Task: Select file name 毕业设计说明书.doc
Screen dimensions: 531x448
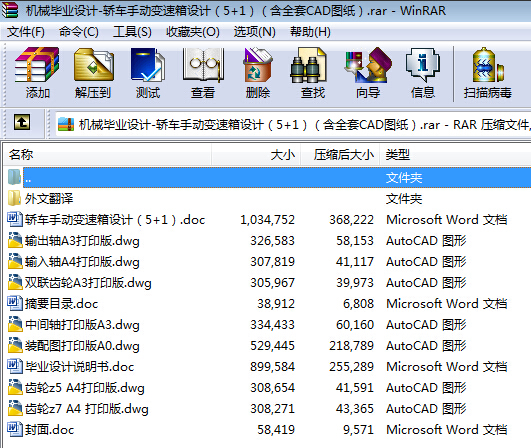Action: tap(79, 367)
